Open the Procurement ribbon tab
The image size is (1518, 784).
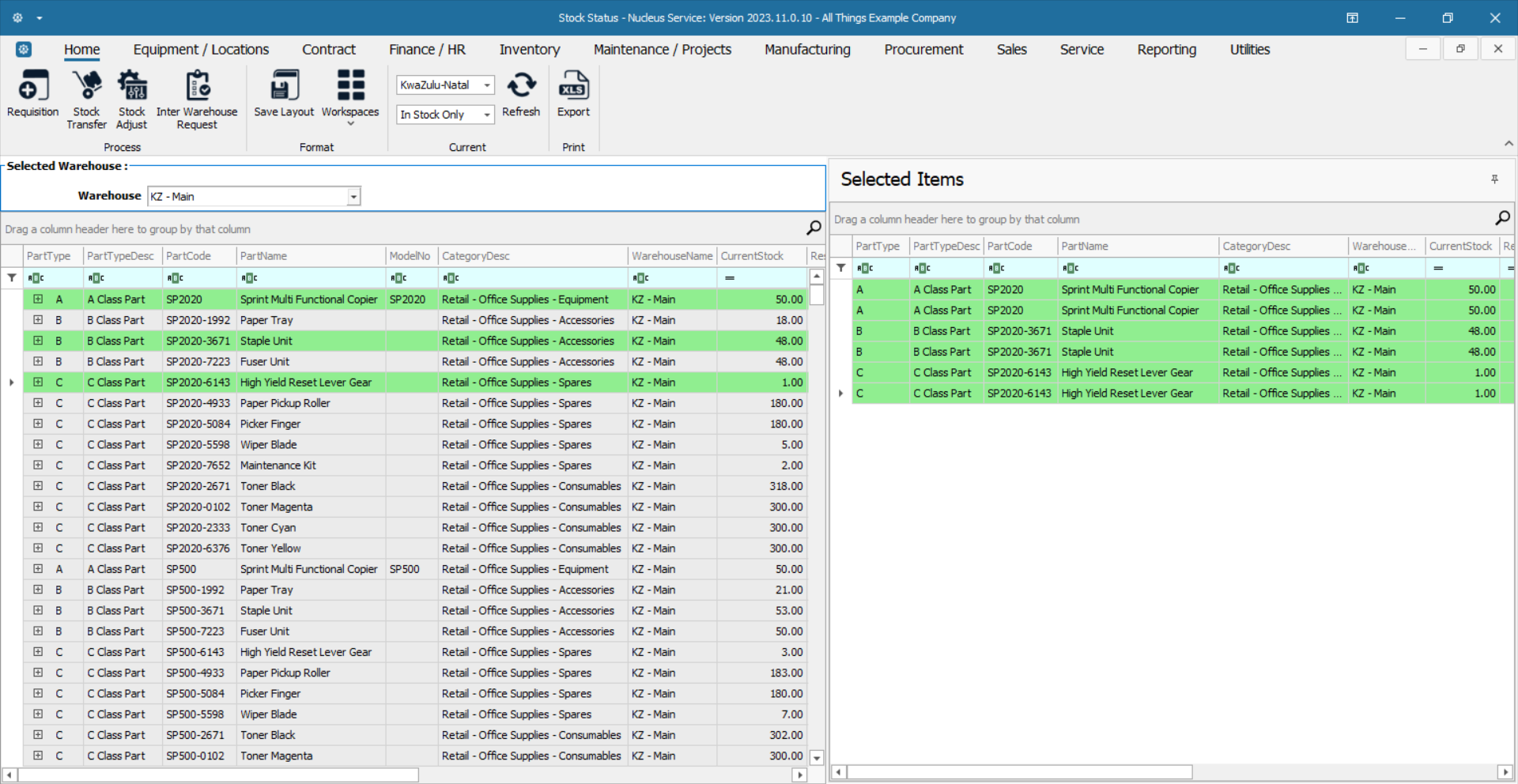tap(923, 50)
